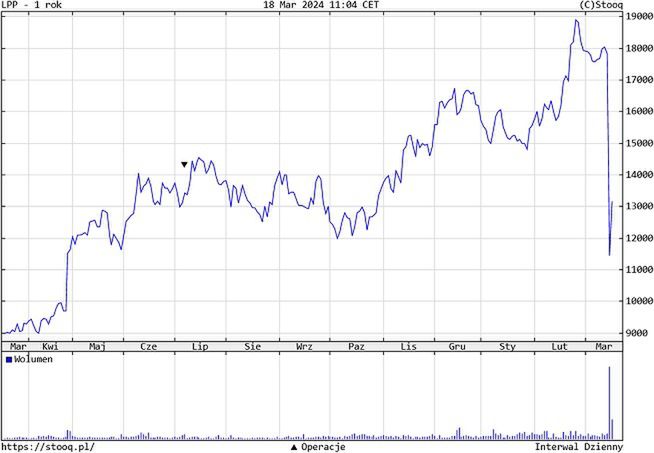This screenshot has height=453, width=654.
Task: Click the 19000 price axis label
Action: coord(639,17)
